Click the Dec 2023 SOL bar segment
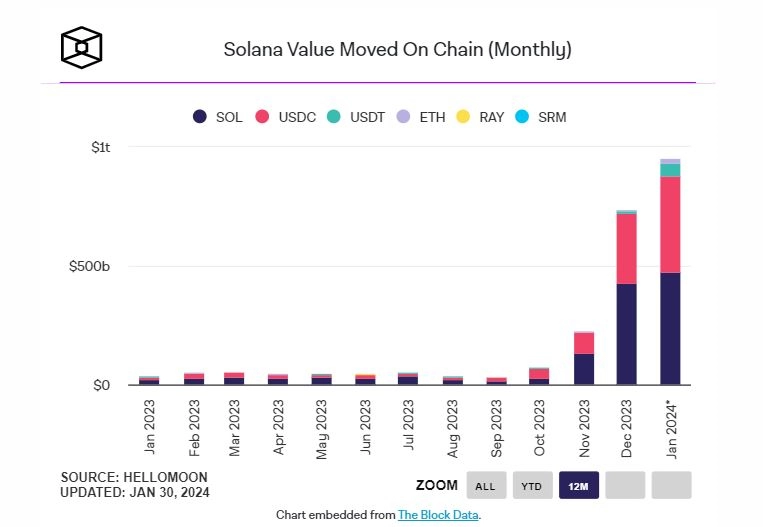 coord(626,334)
